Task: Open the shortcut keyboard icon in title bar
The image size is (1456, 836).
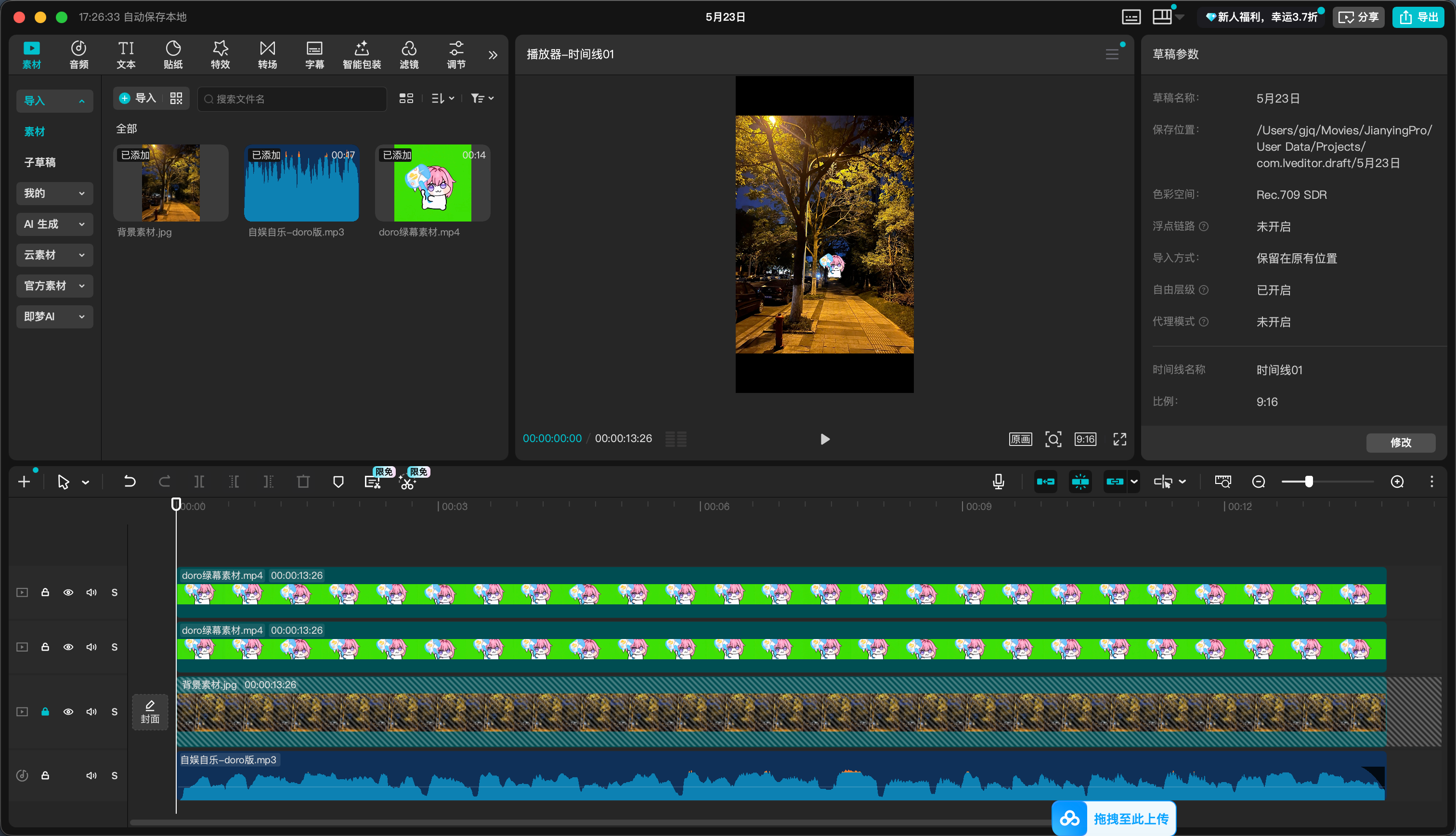Action: 1131,17
